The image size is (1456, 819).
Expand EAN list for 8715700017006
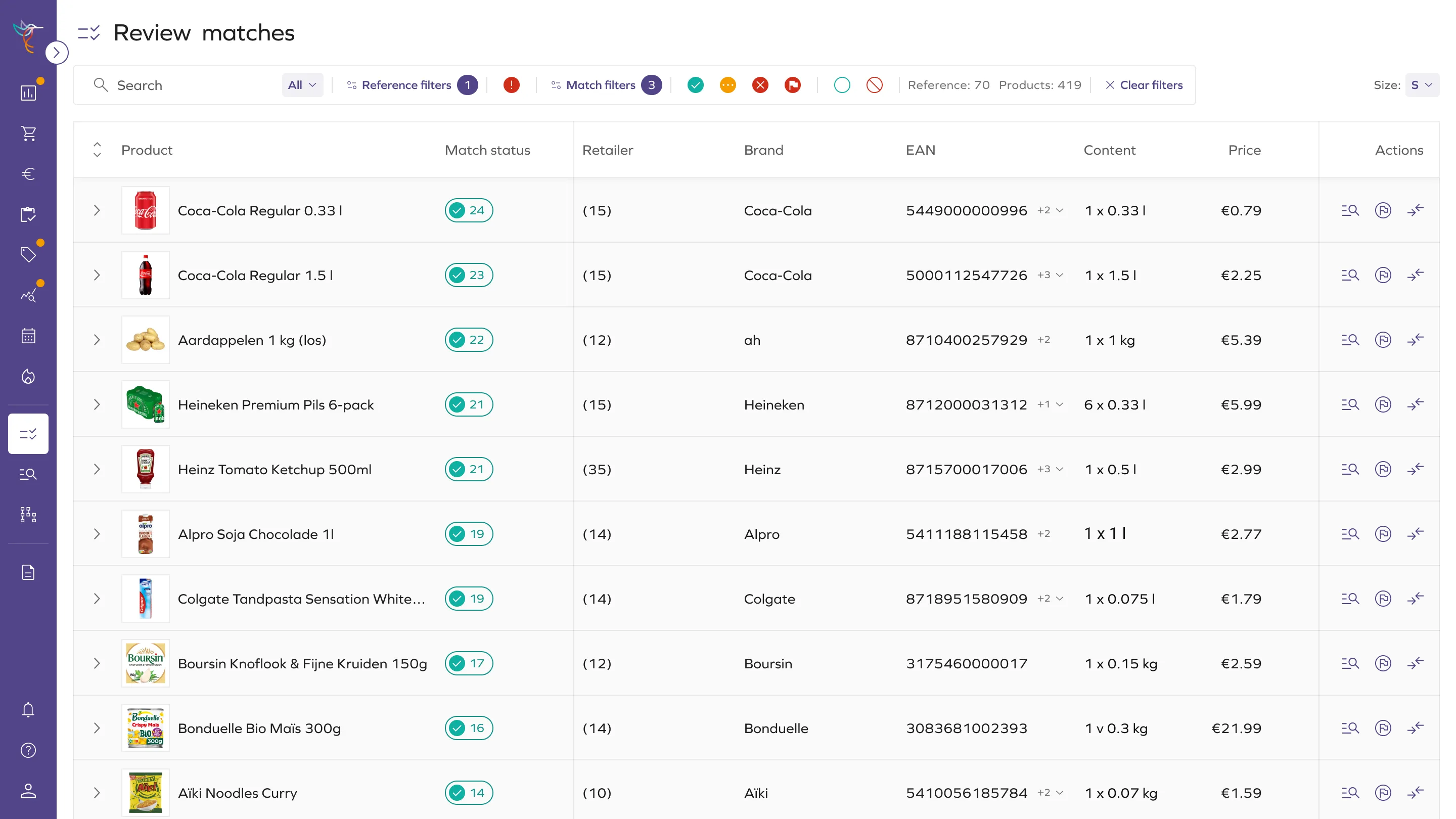[x=1051, y=469]
